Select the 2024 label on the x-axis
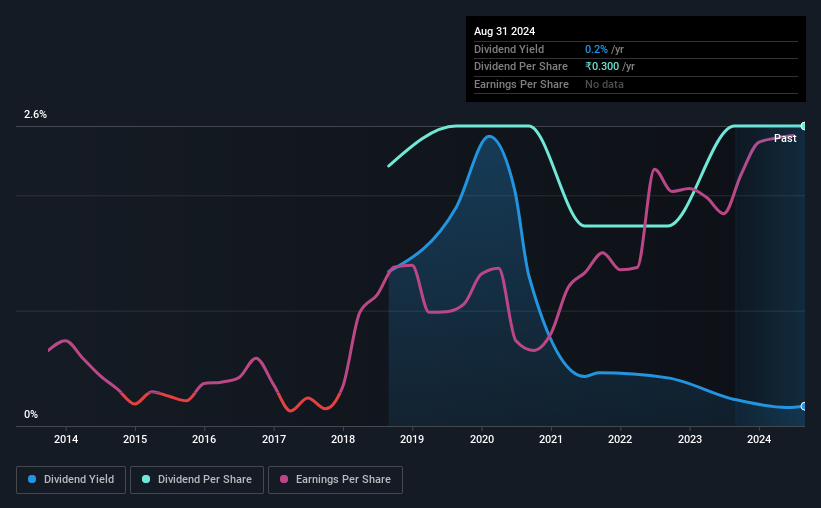Image resolution: width=821 pixels, height=508 pixels. click(759, 439)
